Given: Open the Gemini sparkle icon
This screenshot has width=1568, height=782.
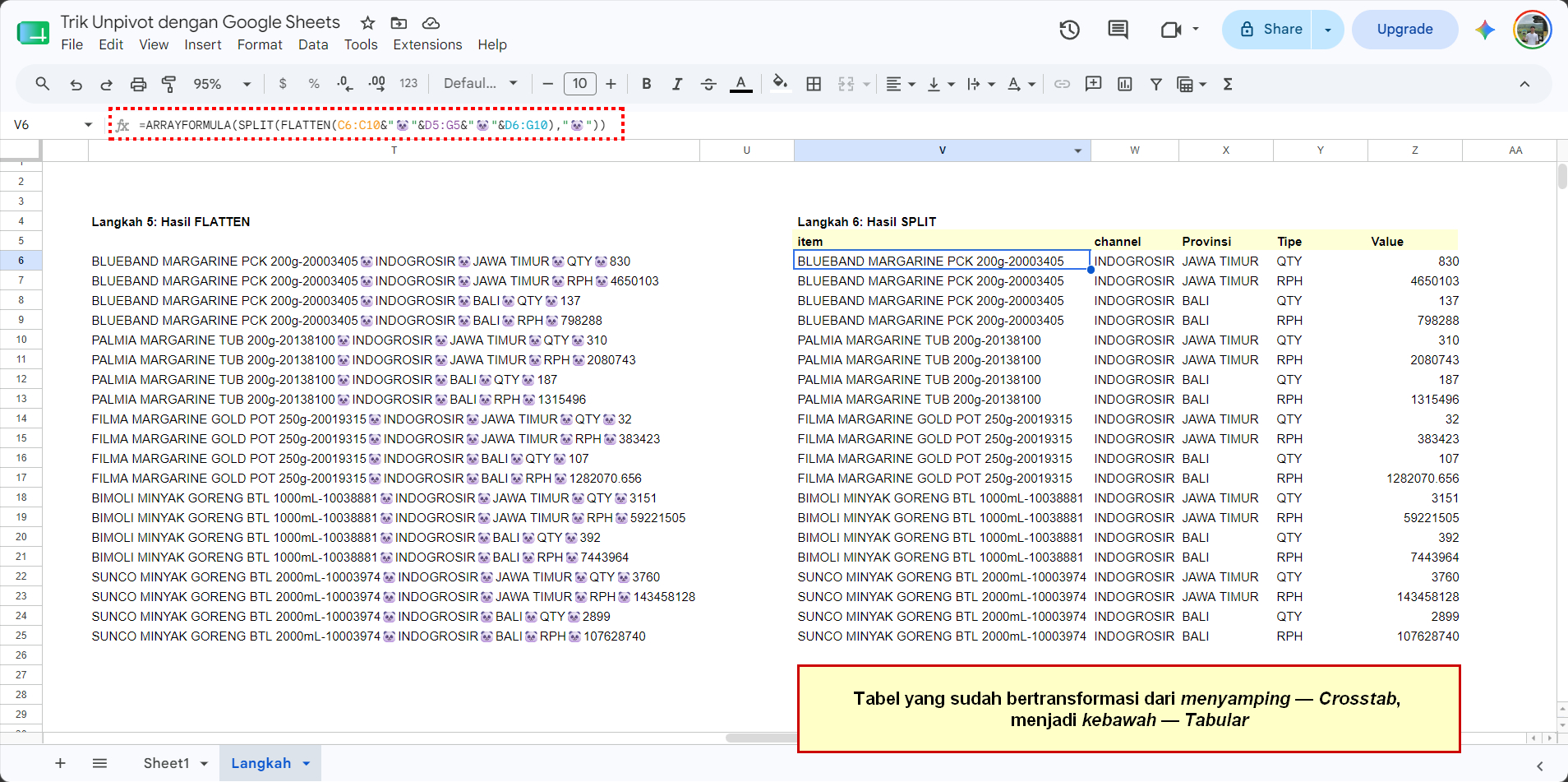Looking at the screenshot, I should [x=1484, y=30].
